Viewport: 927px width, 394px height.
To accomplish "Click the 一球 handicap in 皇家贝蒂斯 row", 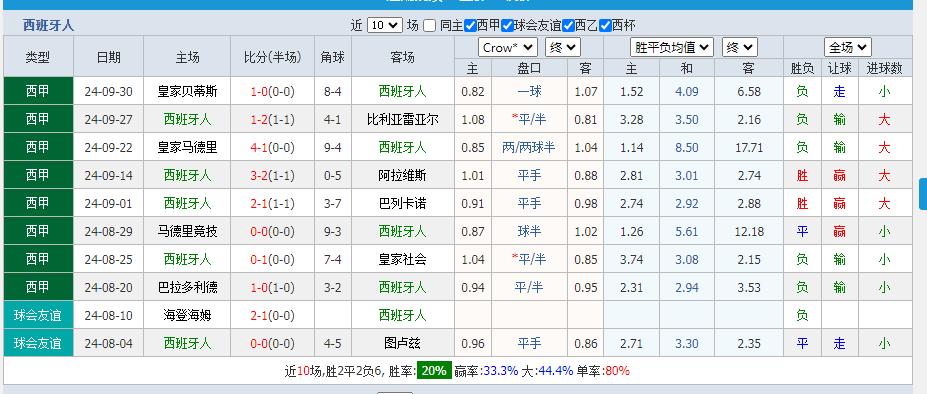I will (x=529, y=92).
